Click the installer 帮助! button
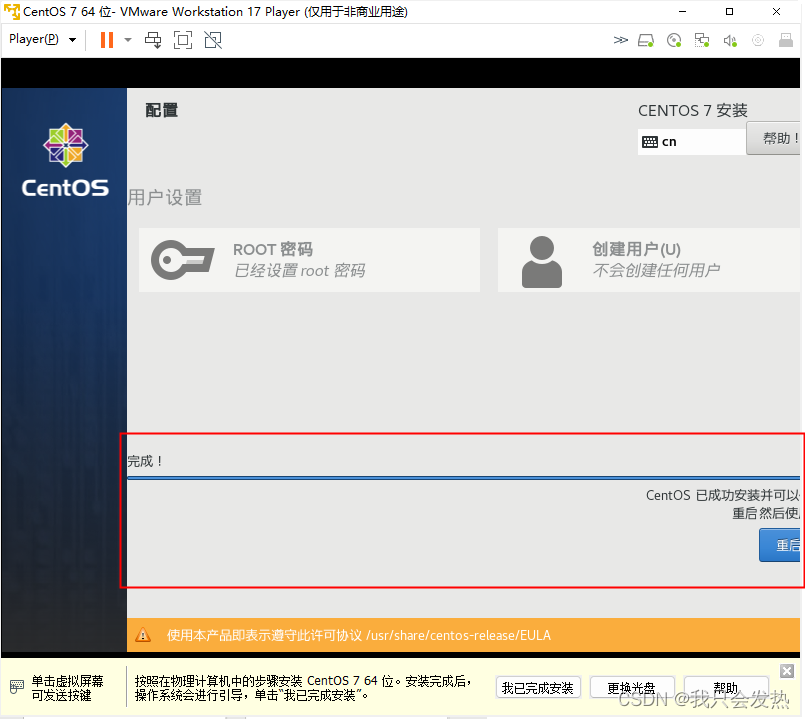 point(774,138)
